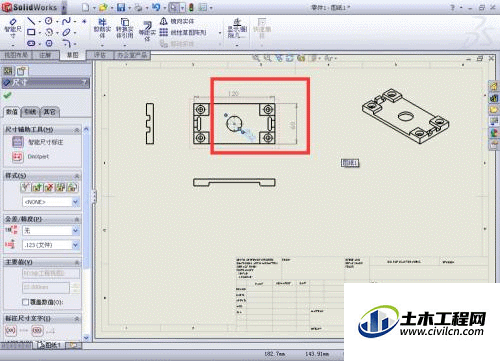Click the Convert Entities tool

click(x=124, y=28)
